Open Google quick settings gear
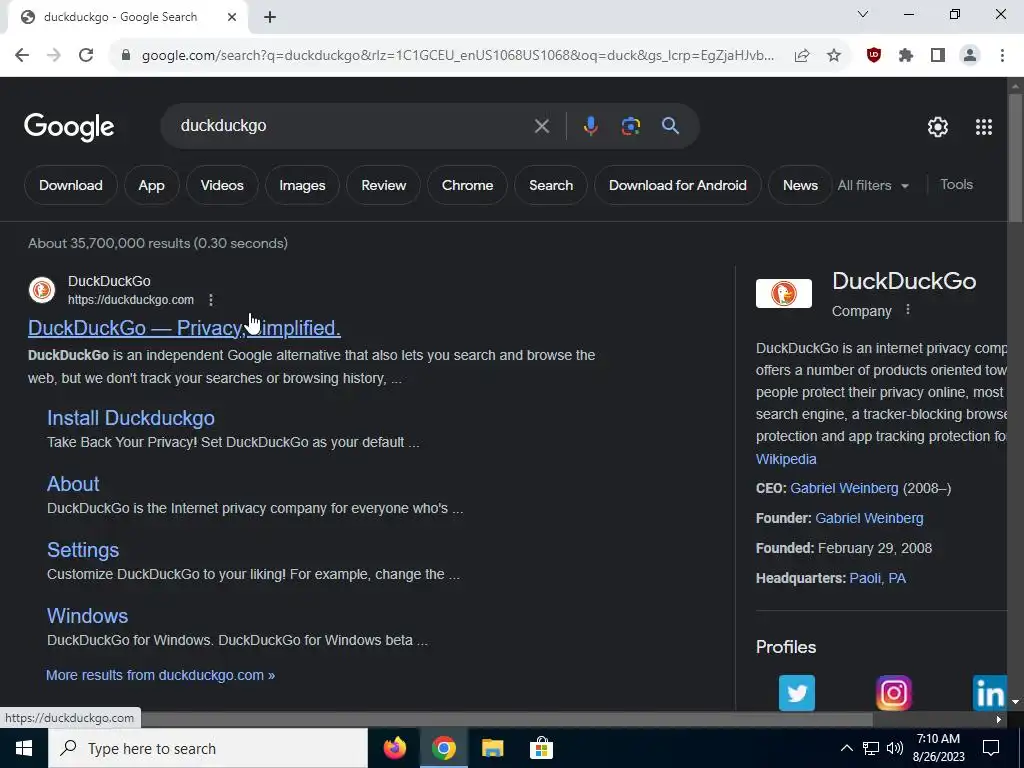The width and height of the screenshot is (1024, 768). click(938, 127)
